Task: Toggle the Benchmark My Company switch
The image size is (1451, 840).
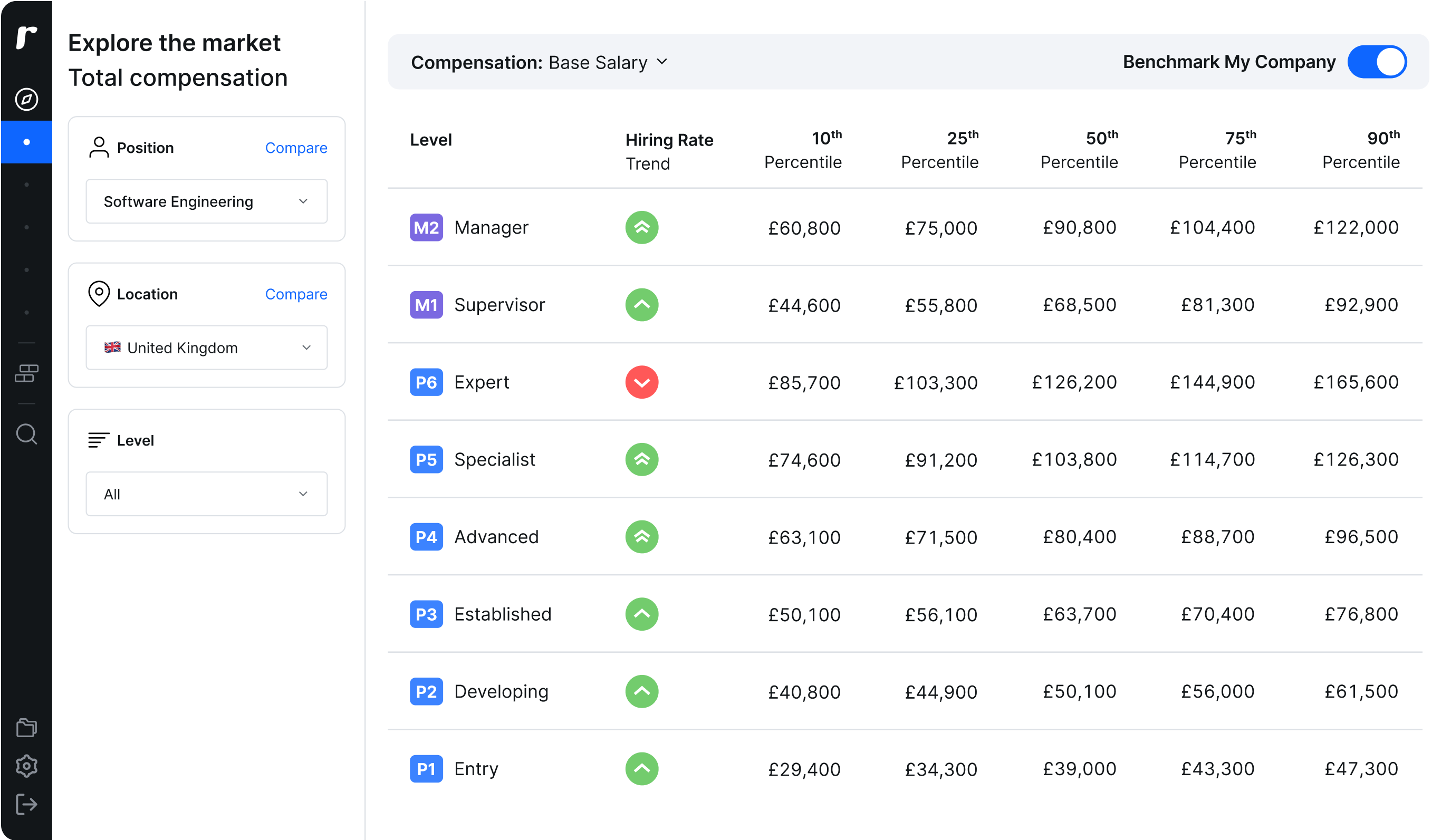Action: (x=1382, y=62)
